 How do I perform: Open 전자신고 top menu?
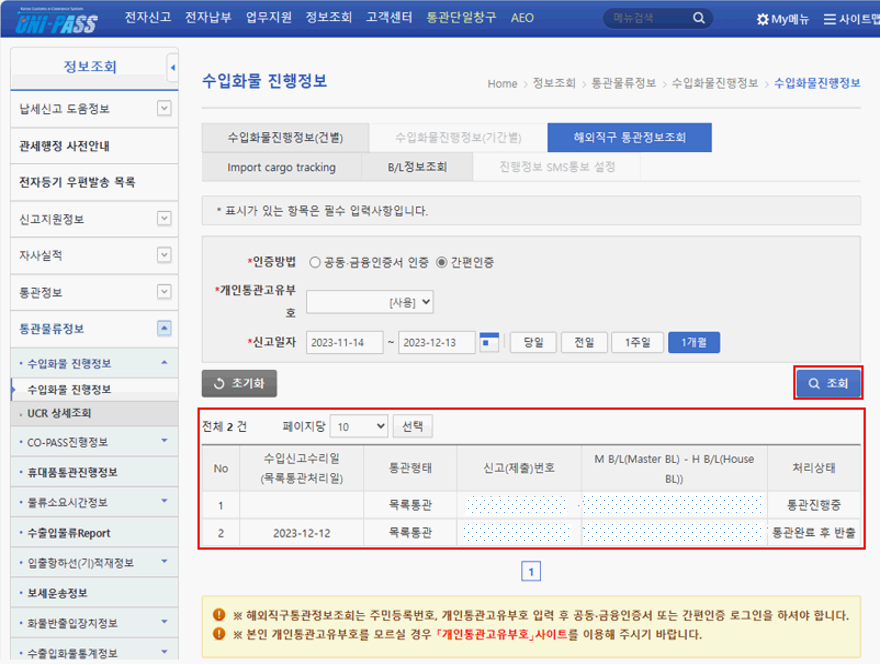tap(148, 18)
